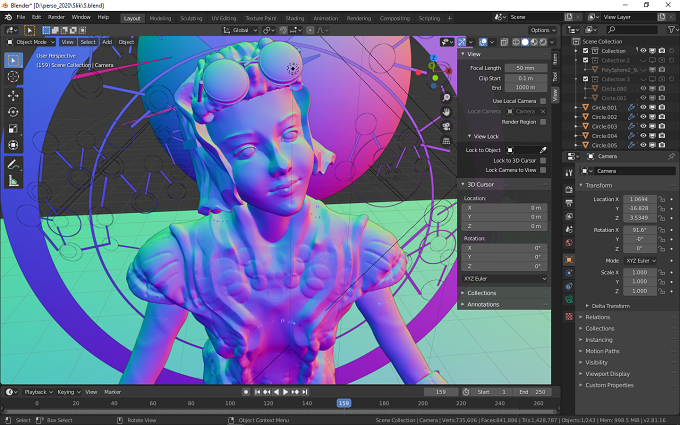Activate the 3D Cursor tool
The image size is (680, 425).
13,77
